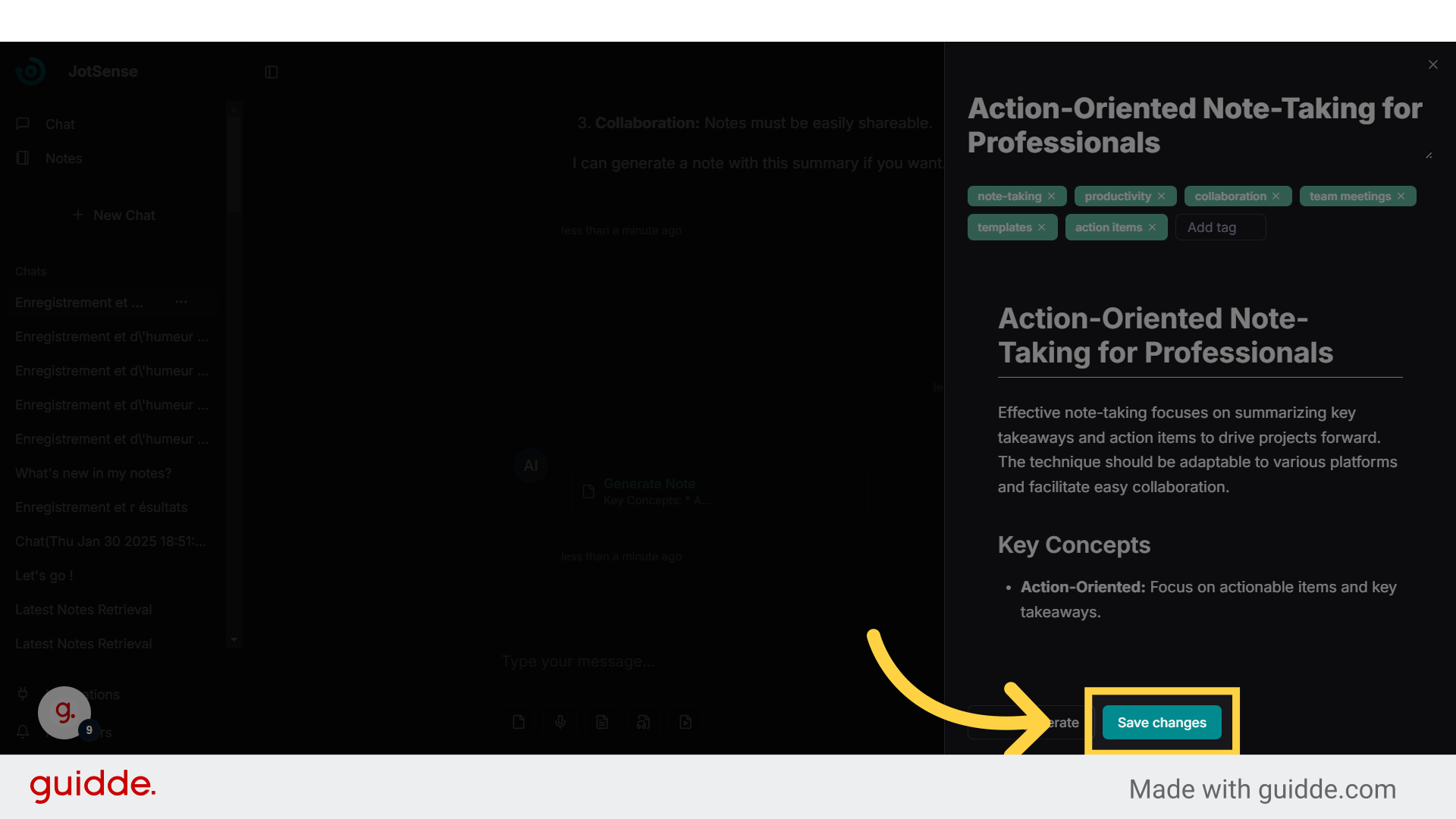This screenshot has width=1456, height=819.
Task: Open options menu for first Enregistrement chat
Action: (x=181, y=302)
